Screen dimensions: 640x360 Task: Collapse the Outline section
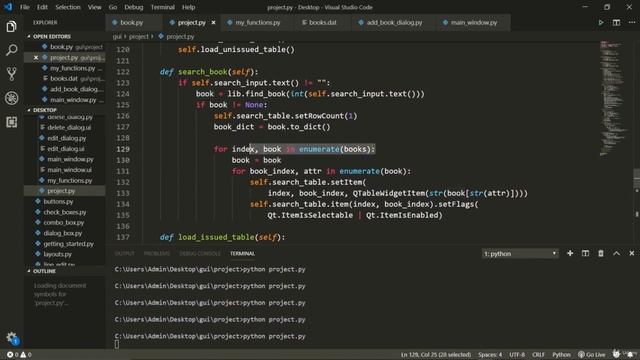[x=44, y=271]
